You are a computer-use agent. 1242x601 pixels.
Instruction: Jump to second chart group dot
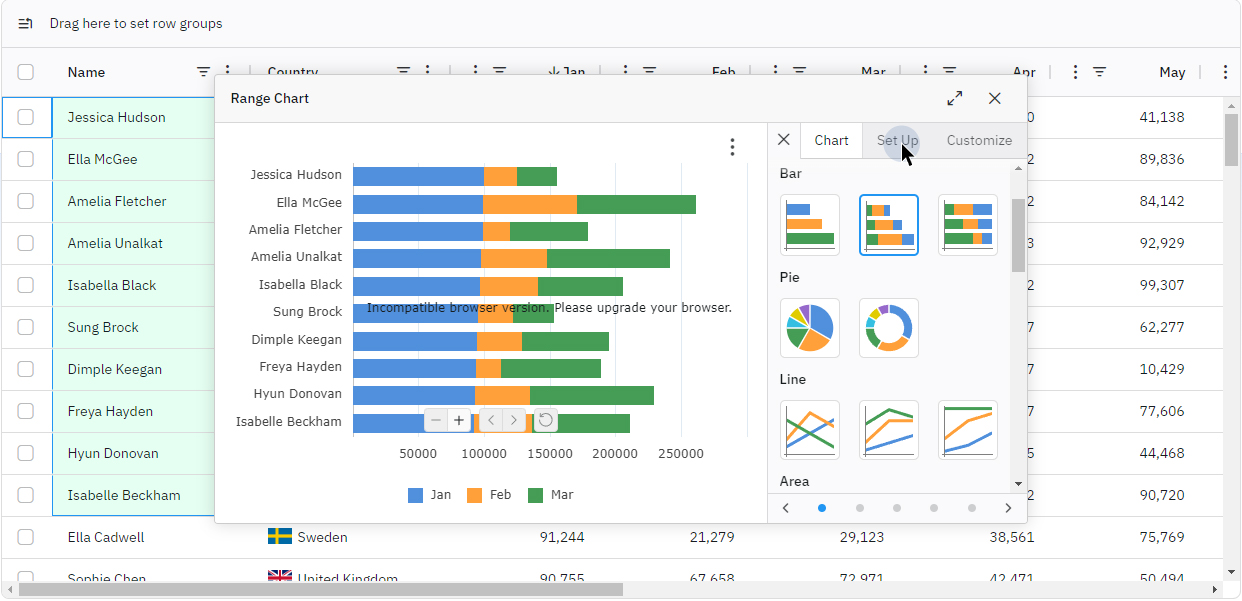860,508
